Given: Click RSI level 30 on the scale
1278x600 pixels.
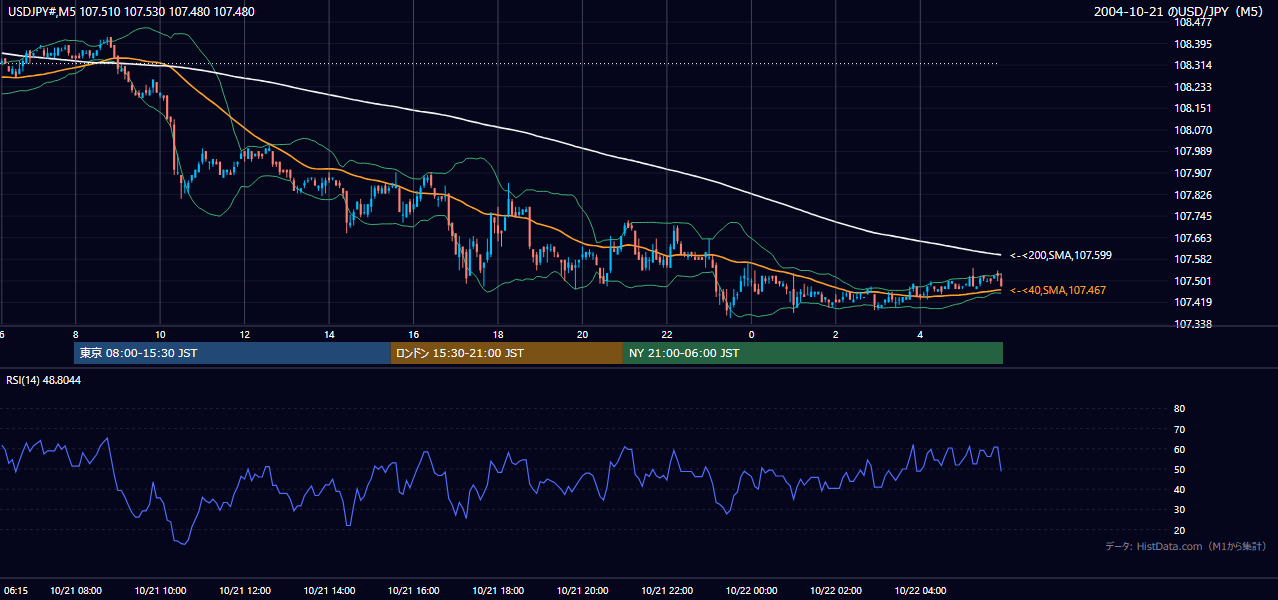Looking at the screenshot, I should (x=1179, y=509).
